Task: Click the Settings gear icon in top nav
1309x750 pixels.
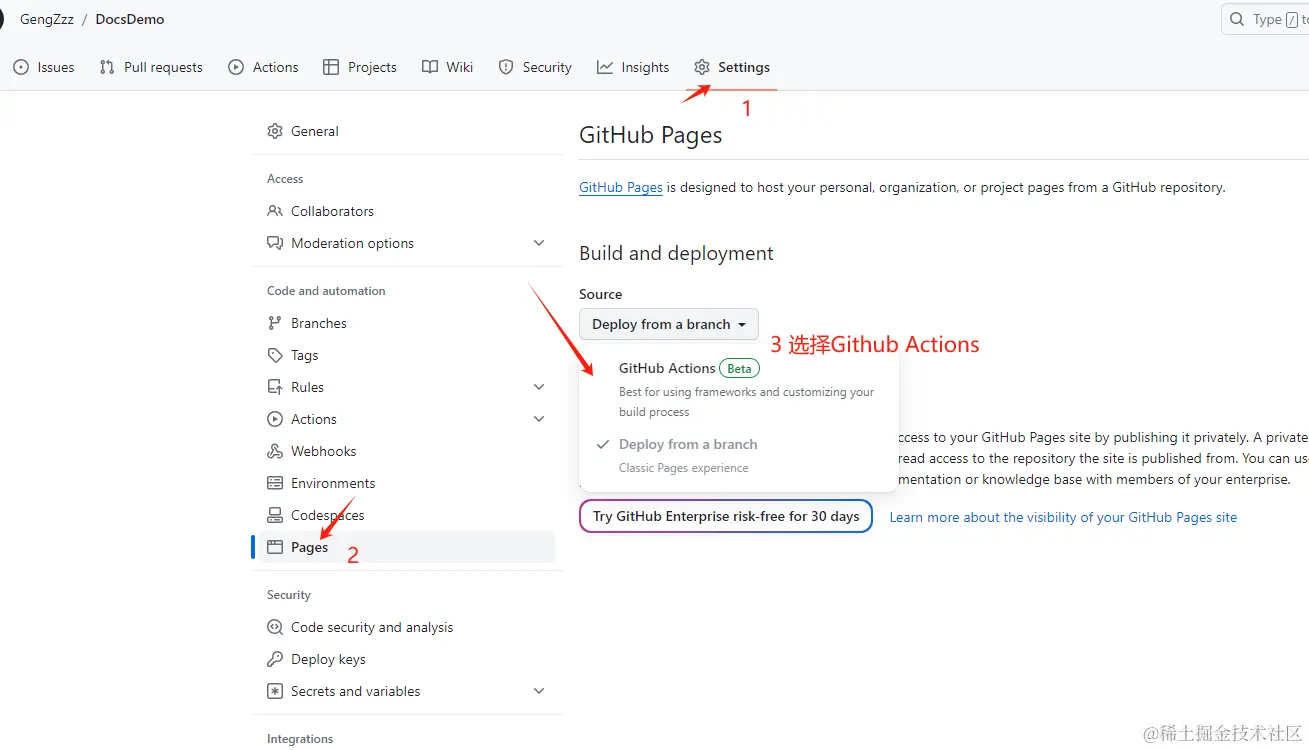Action: click(702, 67)
